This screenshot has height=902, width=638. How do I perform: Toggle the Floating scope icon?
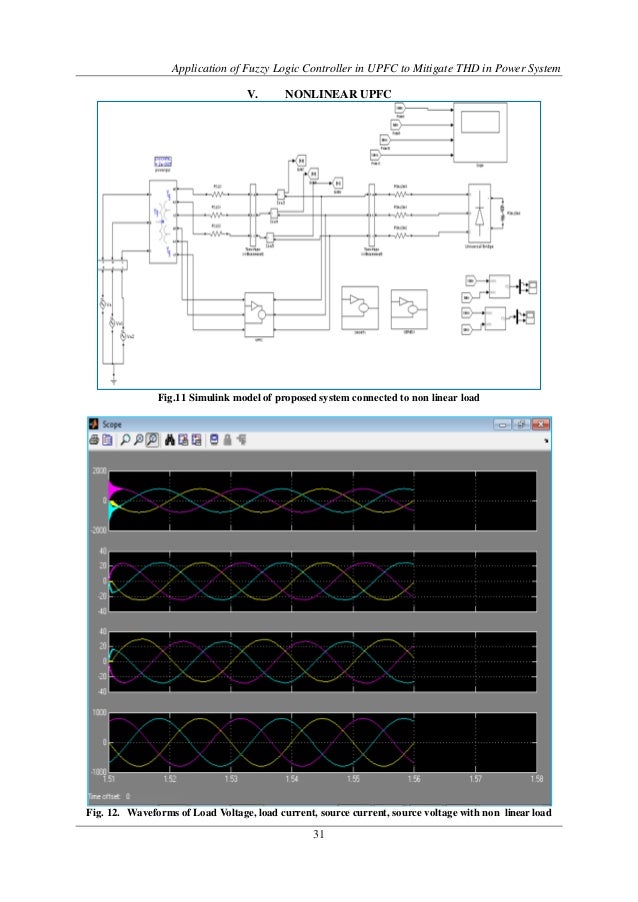(x=214, y=440)
